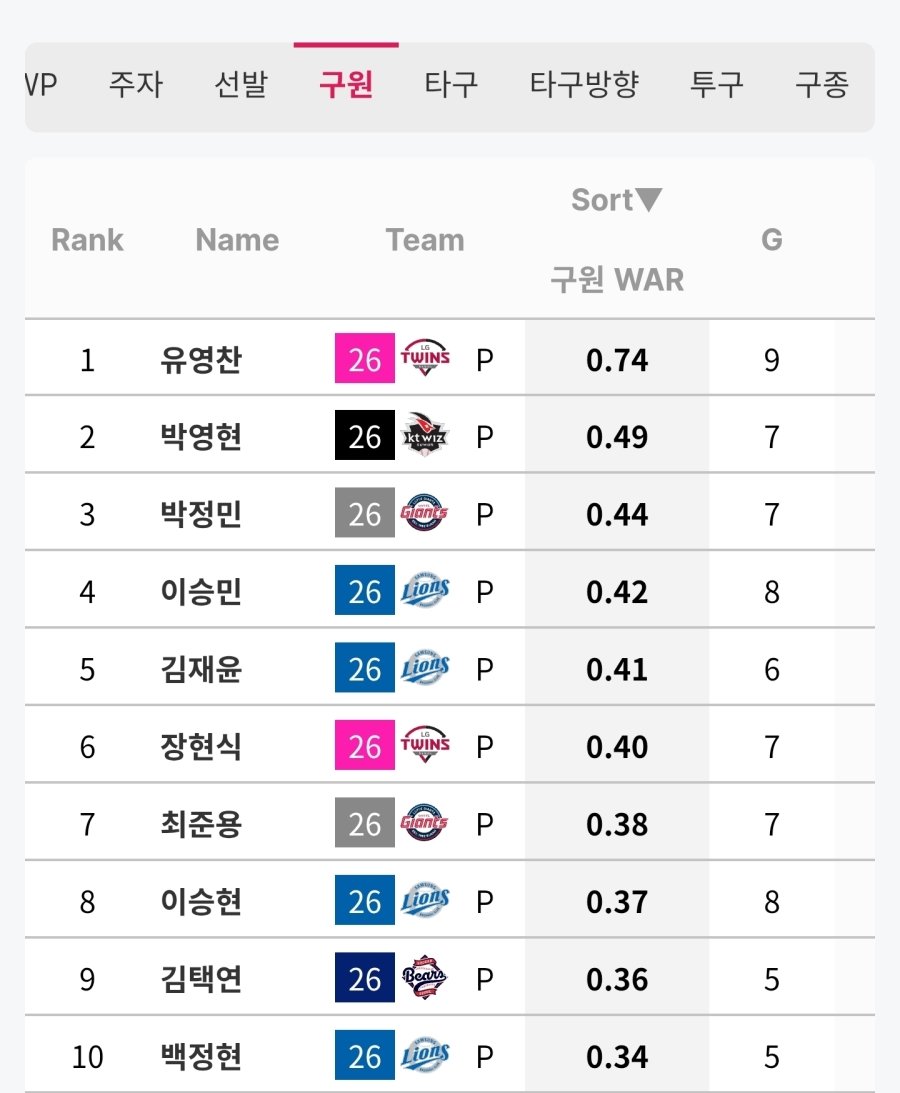Select the 주자 tab
900x1093 pixels.
[x=135, y=86]
